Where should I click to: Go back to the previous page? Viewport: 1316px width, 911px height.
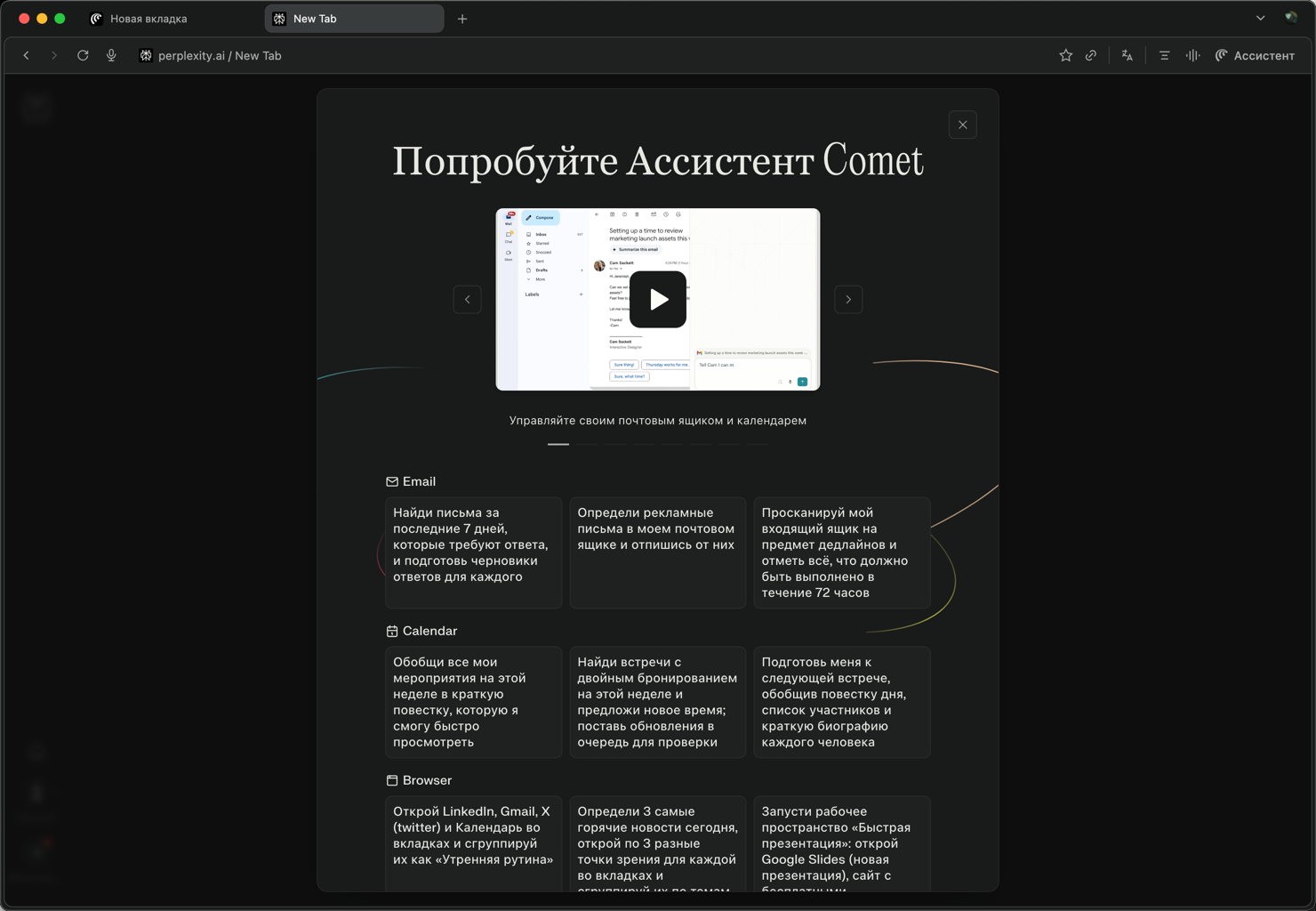click(27, 55)
